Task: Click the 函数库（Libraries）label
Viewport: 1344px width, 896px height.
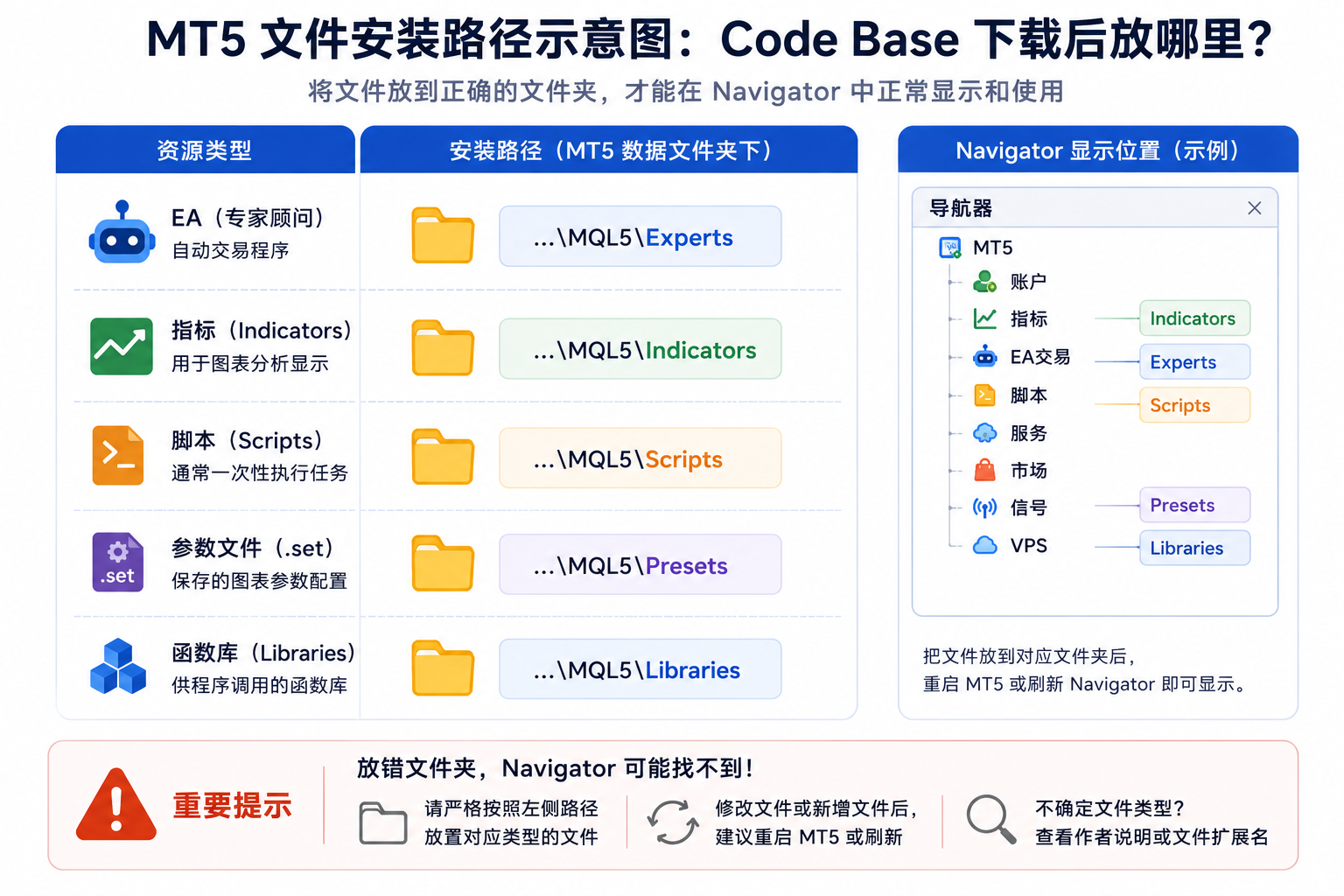Action: click(x=263, y=653)
